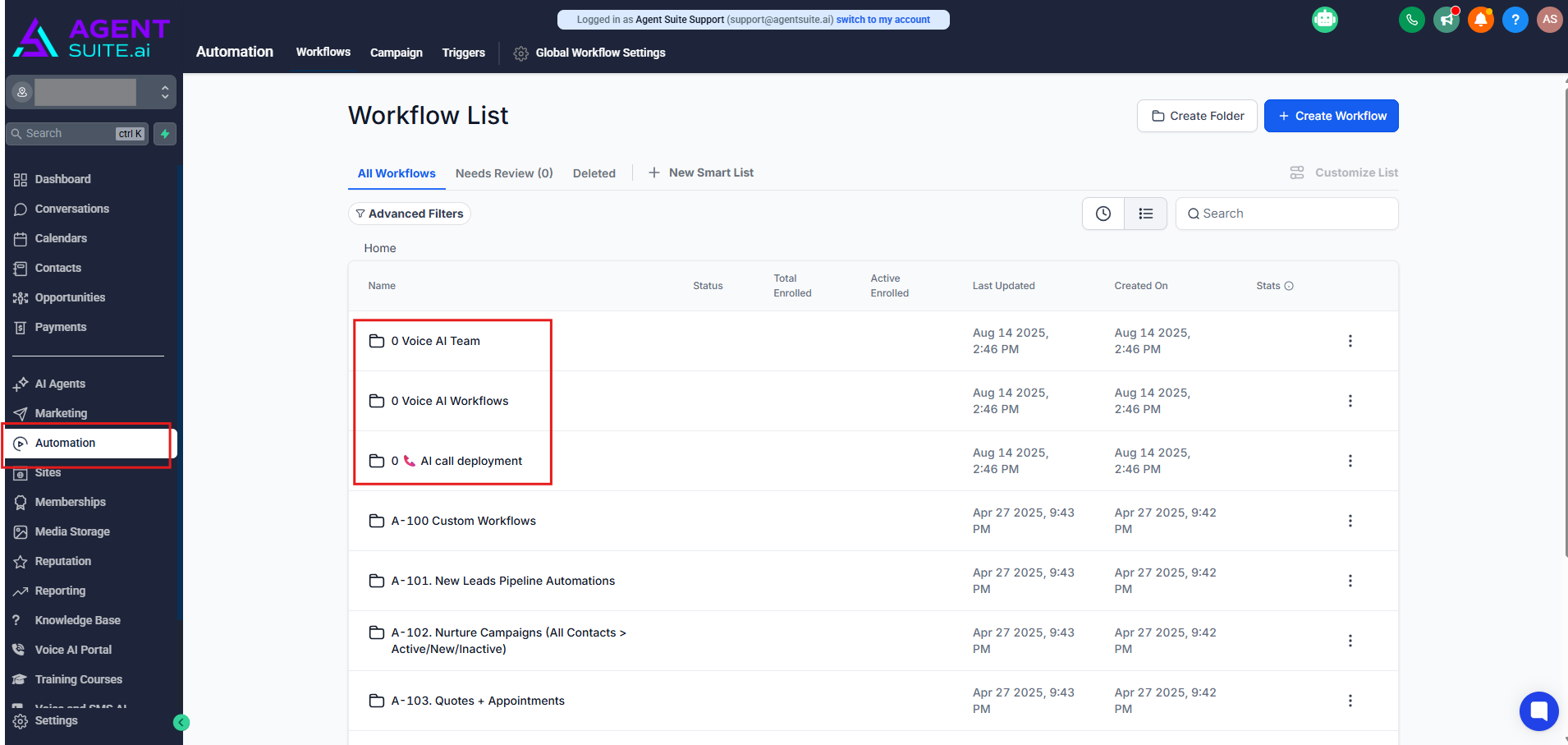The width and height of the screenshot is (1568, 745).
Task: Focus the sidebar Search box
Action: click(x=77, y=134)
